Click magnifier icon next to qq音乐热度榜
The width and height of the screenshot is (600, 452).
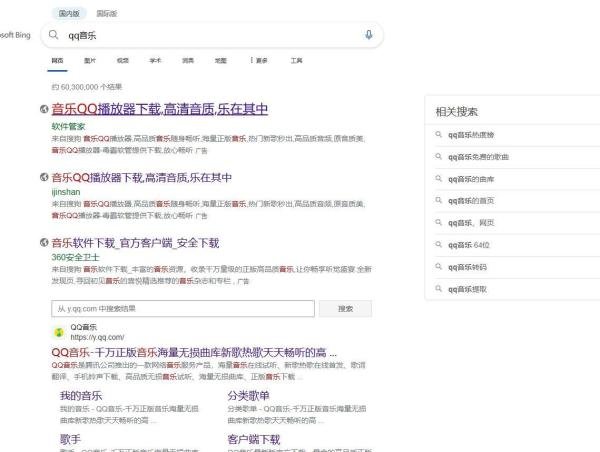tap(439, 134)
